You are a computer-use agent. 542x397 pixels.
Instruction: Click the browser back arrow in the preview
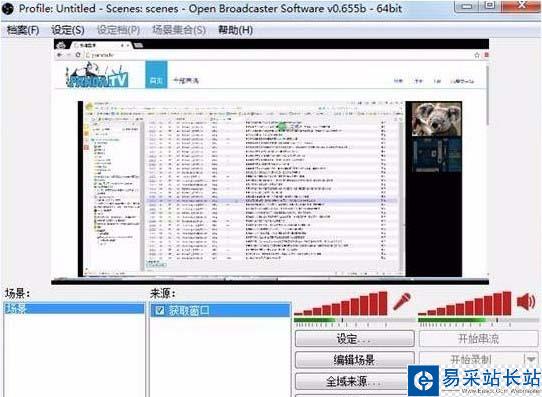[x=60, y=55]
